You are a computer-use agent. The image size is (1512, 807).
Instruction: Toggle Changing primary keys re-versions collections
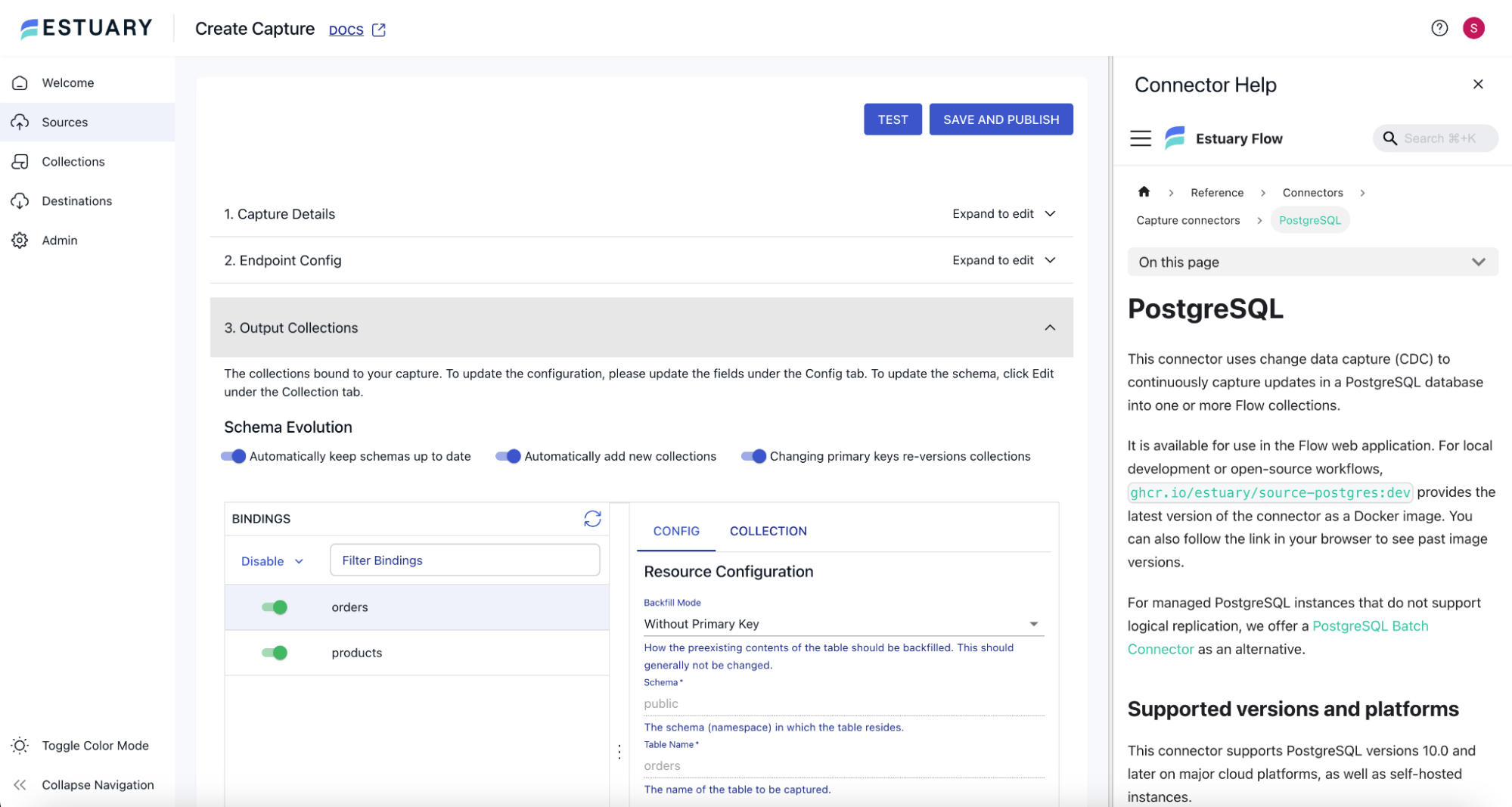pos(754,456)
